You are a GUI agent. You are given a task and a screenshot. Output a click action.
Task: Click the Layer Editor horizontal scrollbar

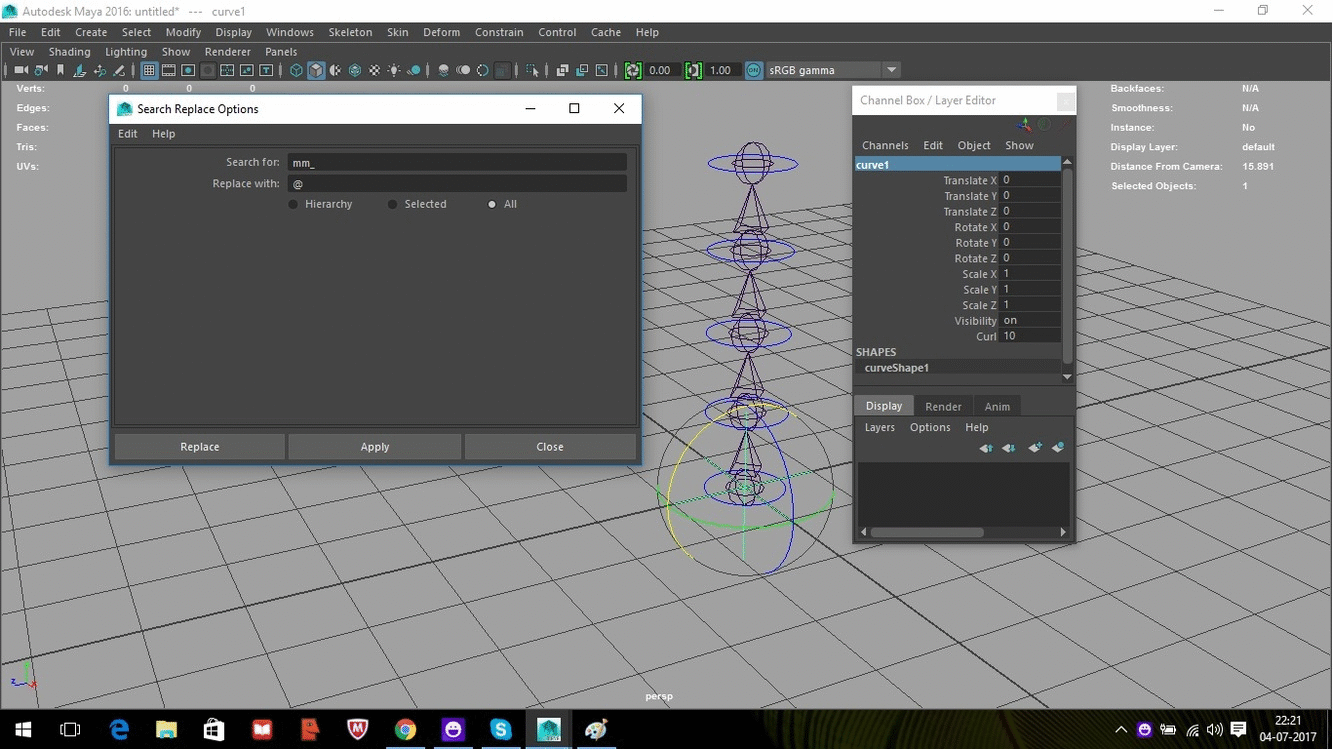(926, 532)
